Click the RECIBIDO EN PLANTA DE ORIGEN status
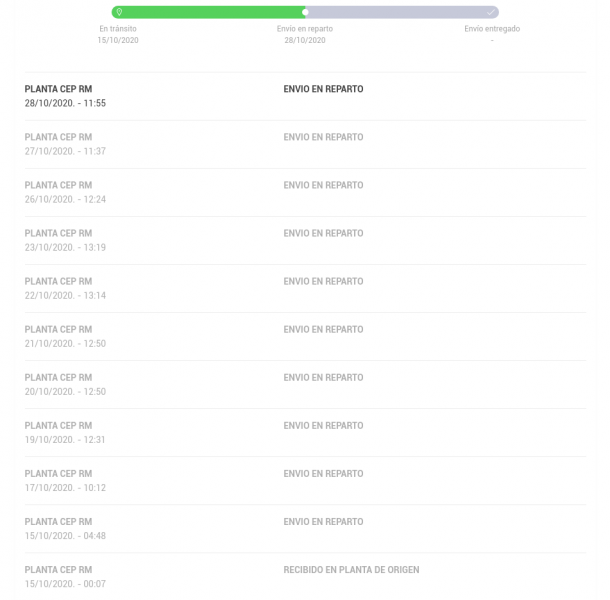The width and height of the screenshot is (610, 600). point(351,570)
